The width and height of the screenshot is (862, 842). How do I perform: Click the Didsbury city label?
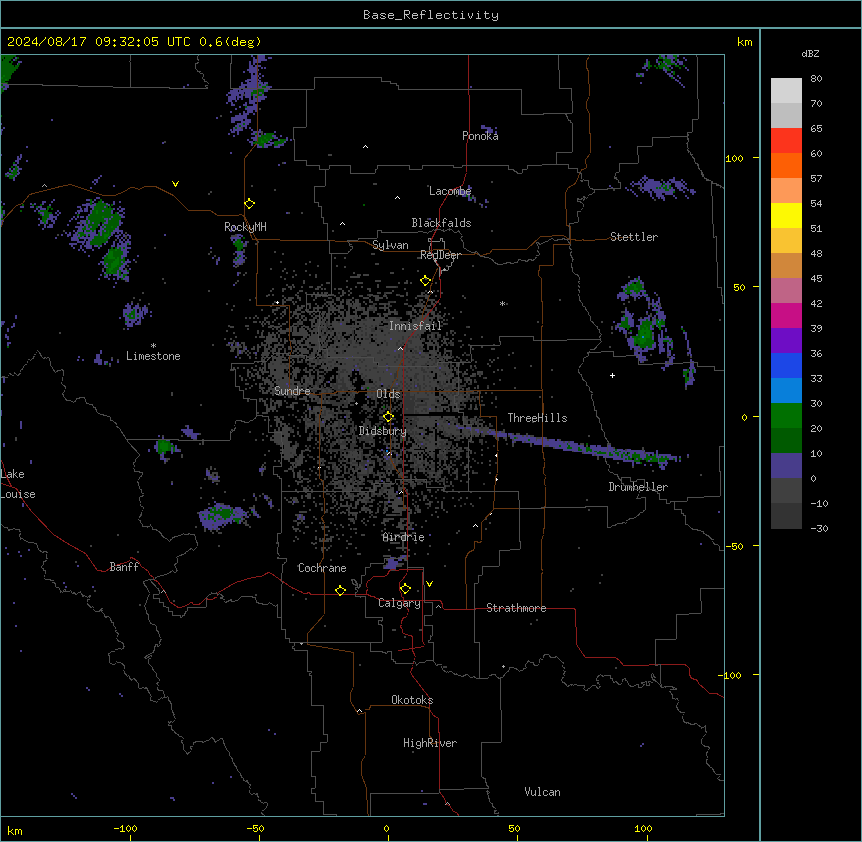pos(383,431)
